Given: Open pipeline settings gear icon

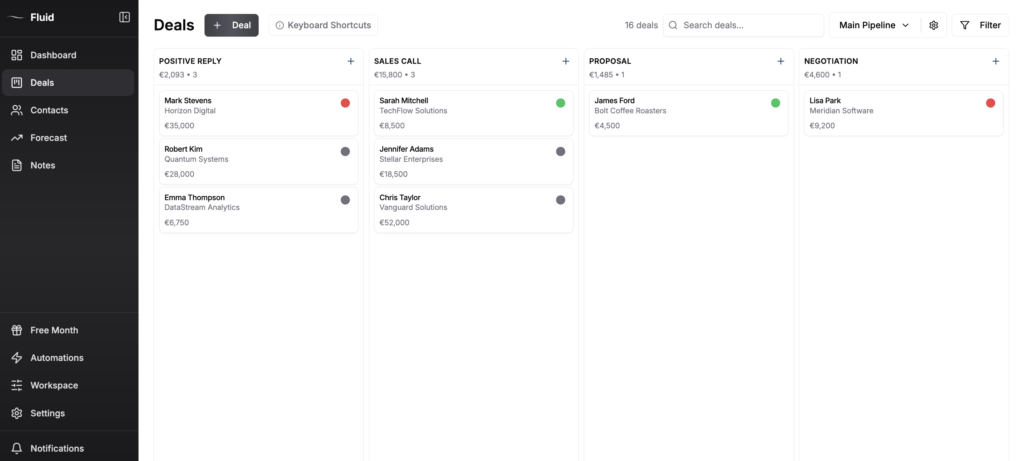Looking at the screenshot, I should point(933,25).
